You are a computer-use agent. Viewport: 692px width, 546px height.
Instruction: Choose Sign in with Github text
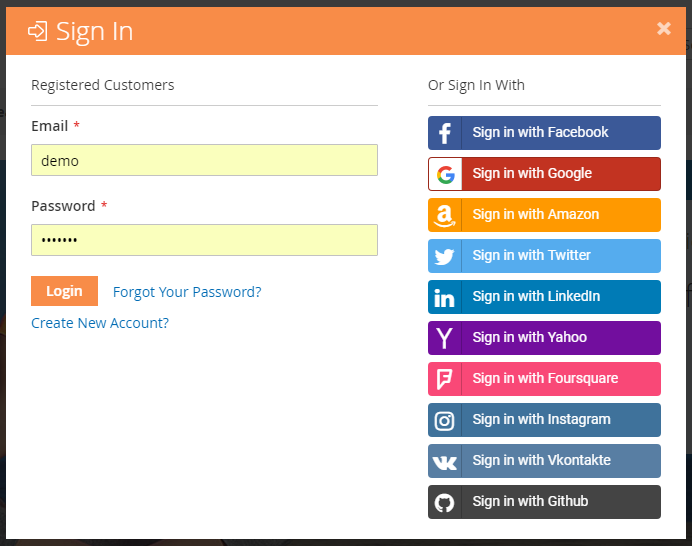[530, 502]
